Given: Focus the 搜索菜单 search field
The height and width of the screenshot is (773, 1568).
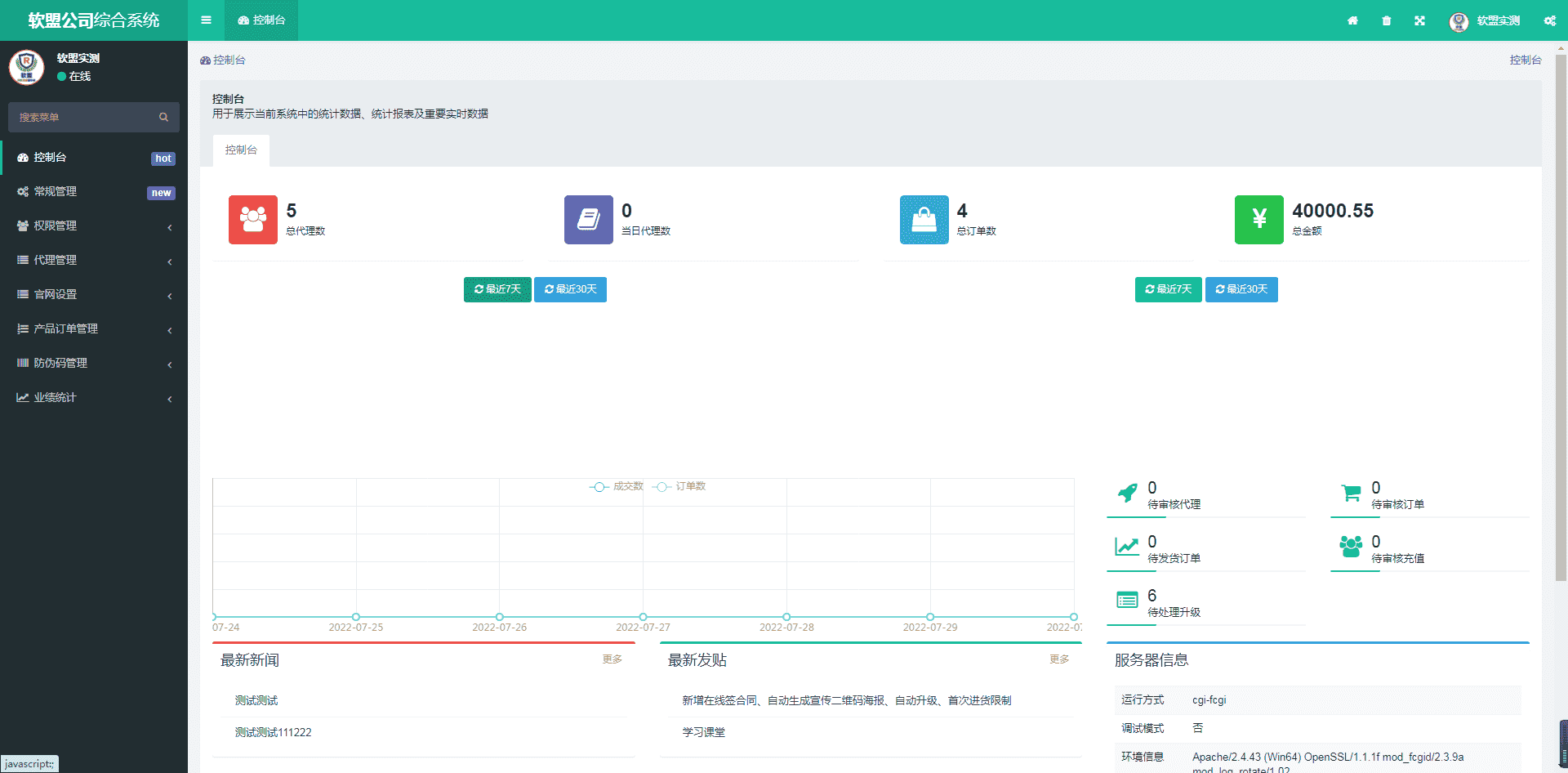Looking at the screenshot, I should coord(82,118).
